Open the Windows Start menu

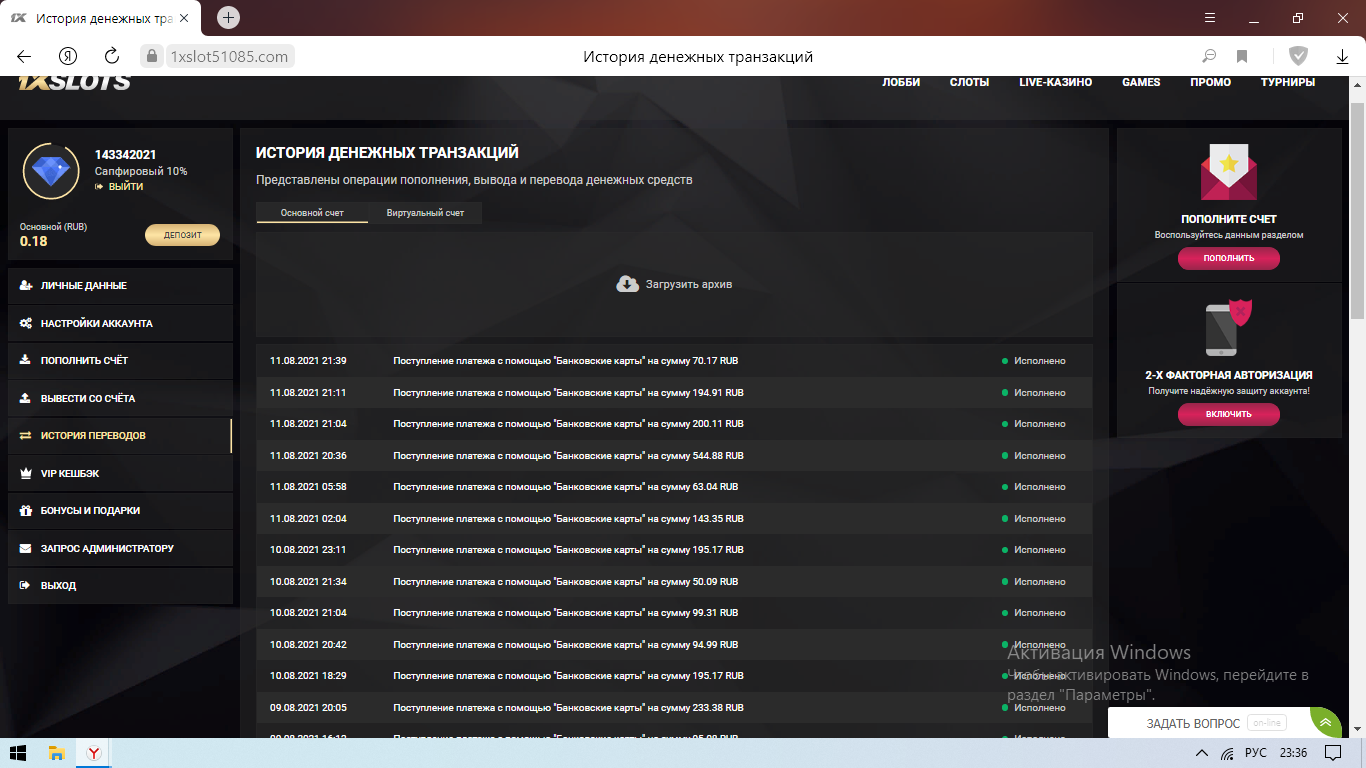coord(18,752)
